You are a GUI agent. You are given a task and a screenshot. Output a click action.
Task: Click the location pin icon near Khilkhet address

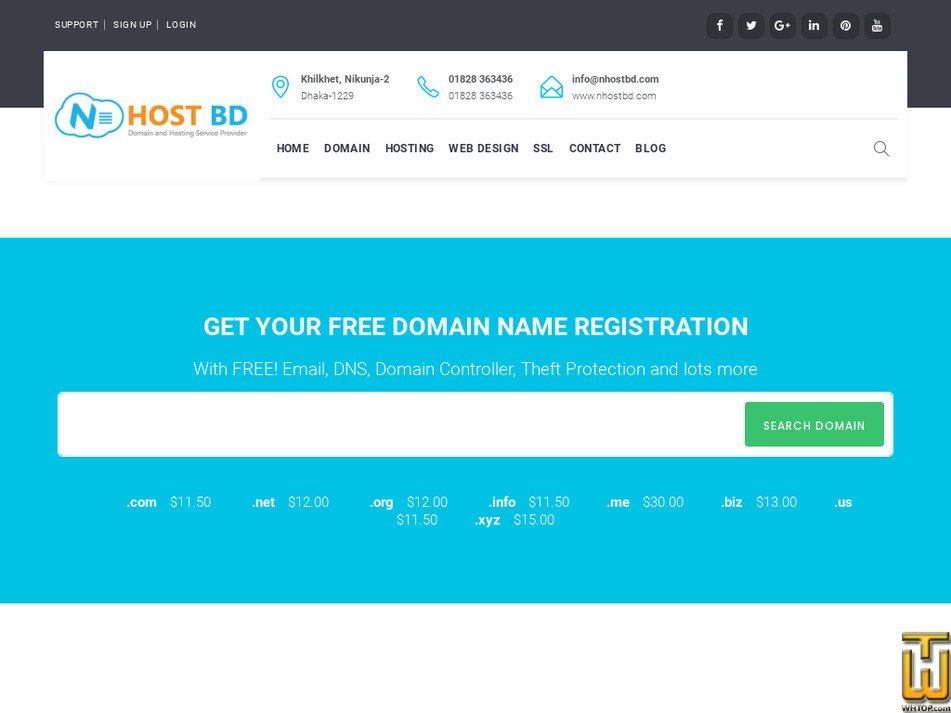(x=279, y=87)
